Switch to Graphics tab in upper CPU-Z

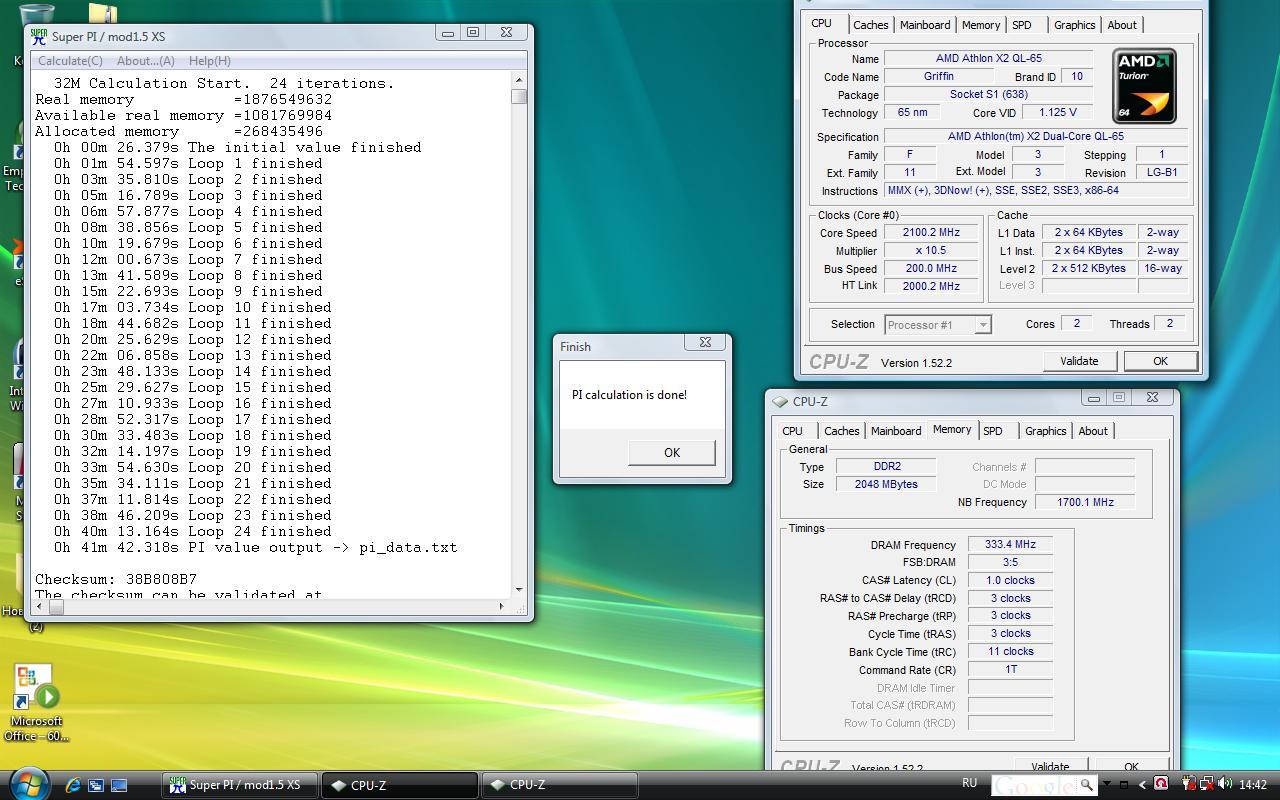1075,25
